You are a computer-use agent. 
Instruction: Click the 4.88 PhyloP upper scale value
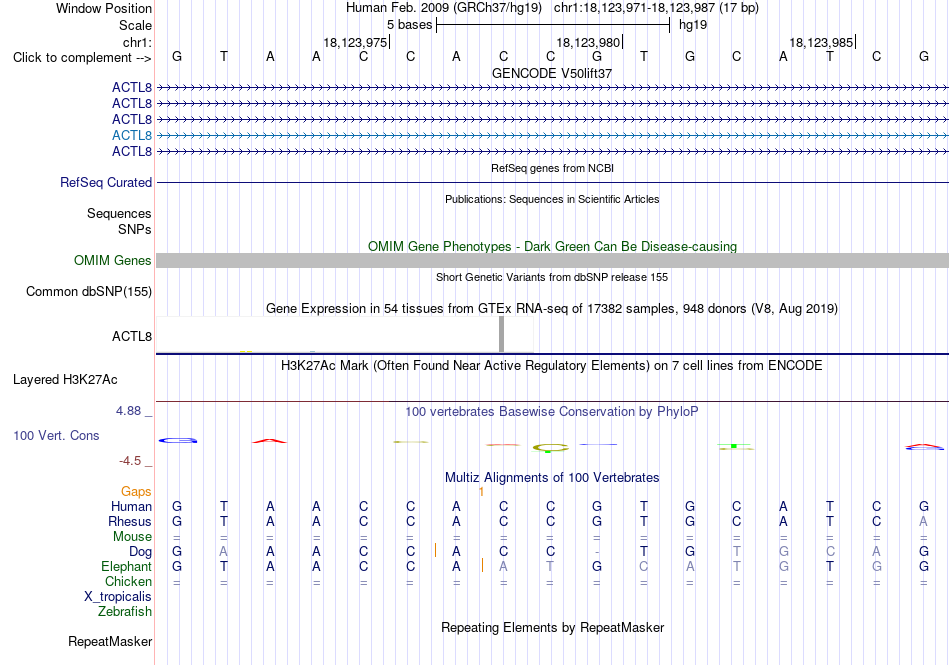(128, 411)
